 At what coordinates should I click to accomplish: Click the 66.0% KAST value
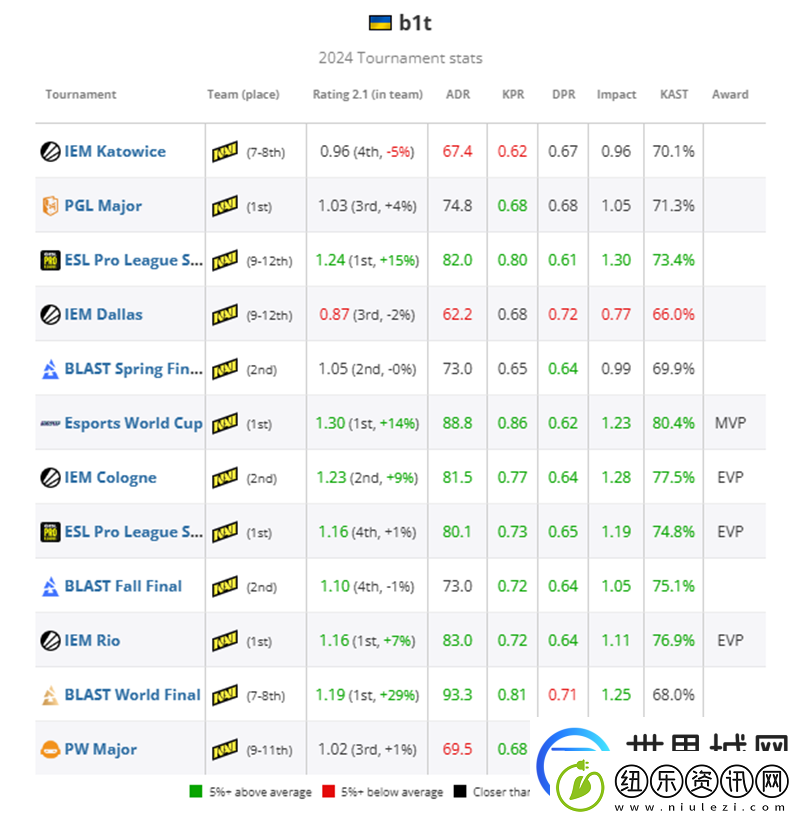coord(673,314)
